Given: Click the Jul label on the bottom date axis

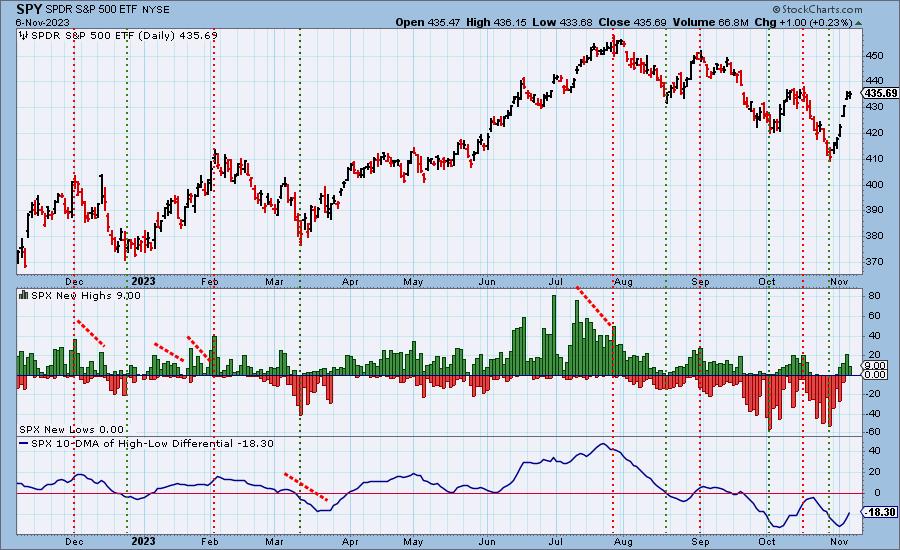Looking at the screenshot, I should [555, 542].
